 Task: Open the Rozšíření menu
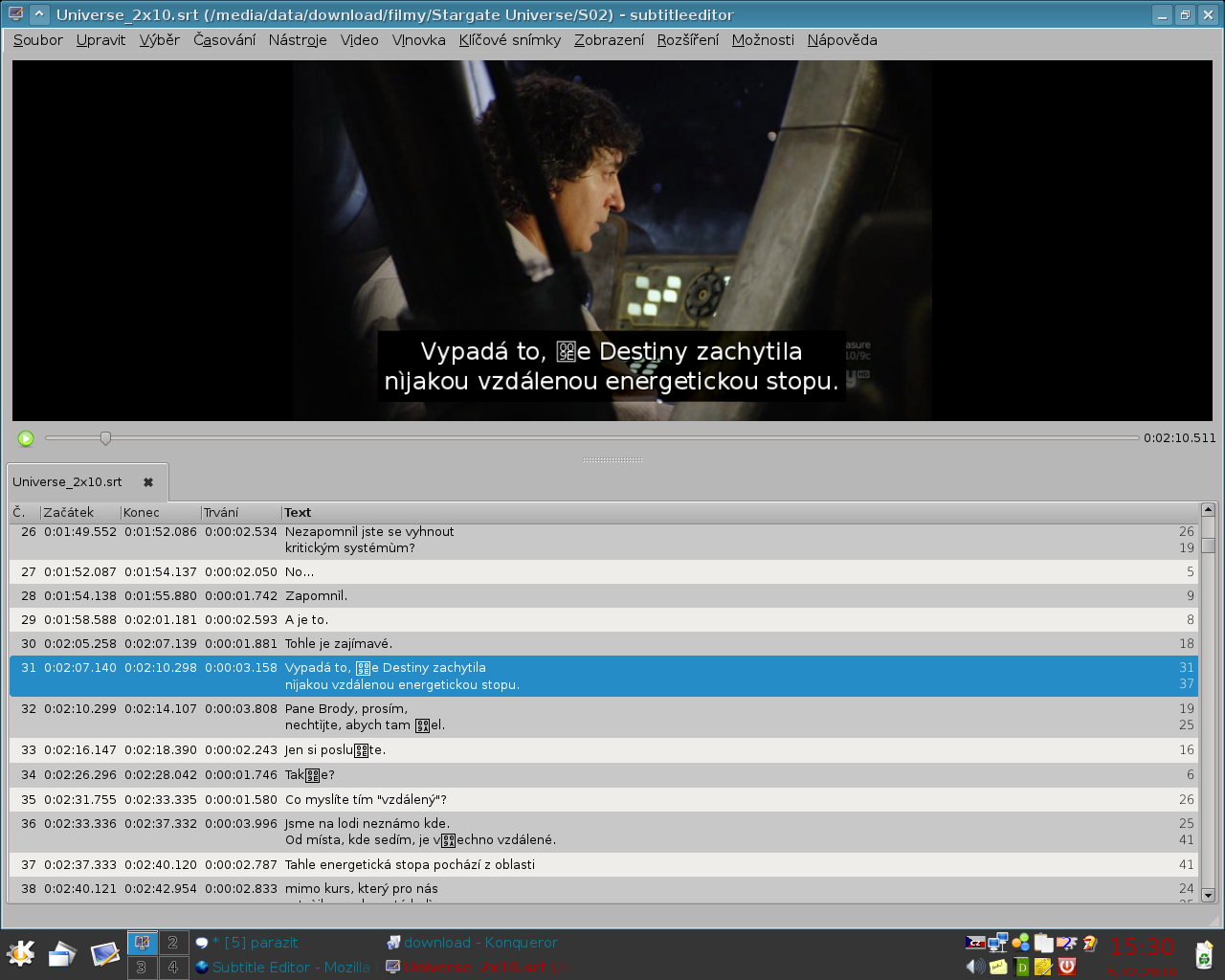coord(687,40)
